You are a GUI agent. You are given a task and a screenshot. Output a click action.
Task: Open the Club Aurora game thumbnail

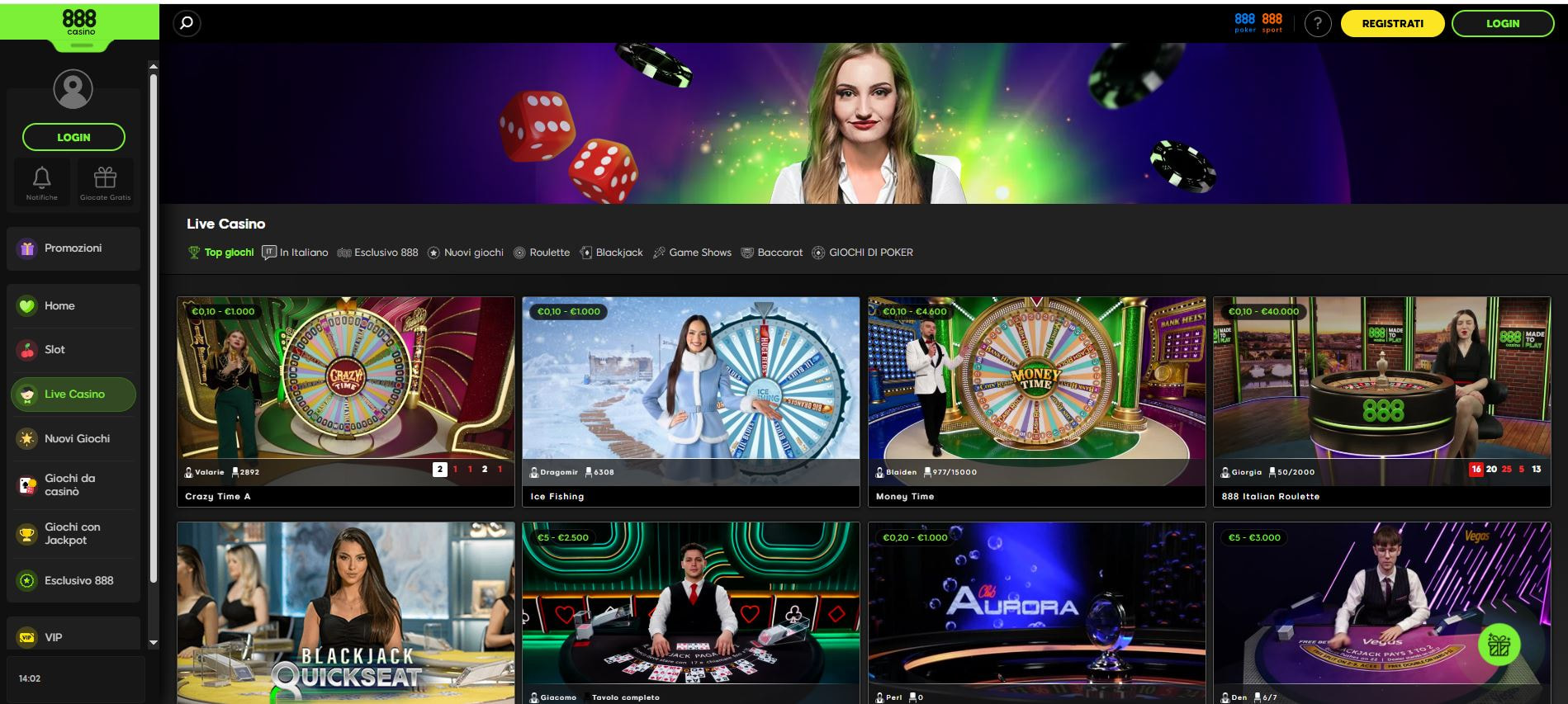[x=1036, y=612]
